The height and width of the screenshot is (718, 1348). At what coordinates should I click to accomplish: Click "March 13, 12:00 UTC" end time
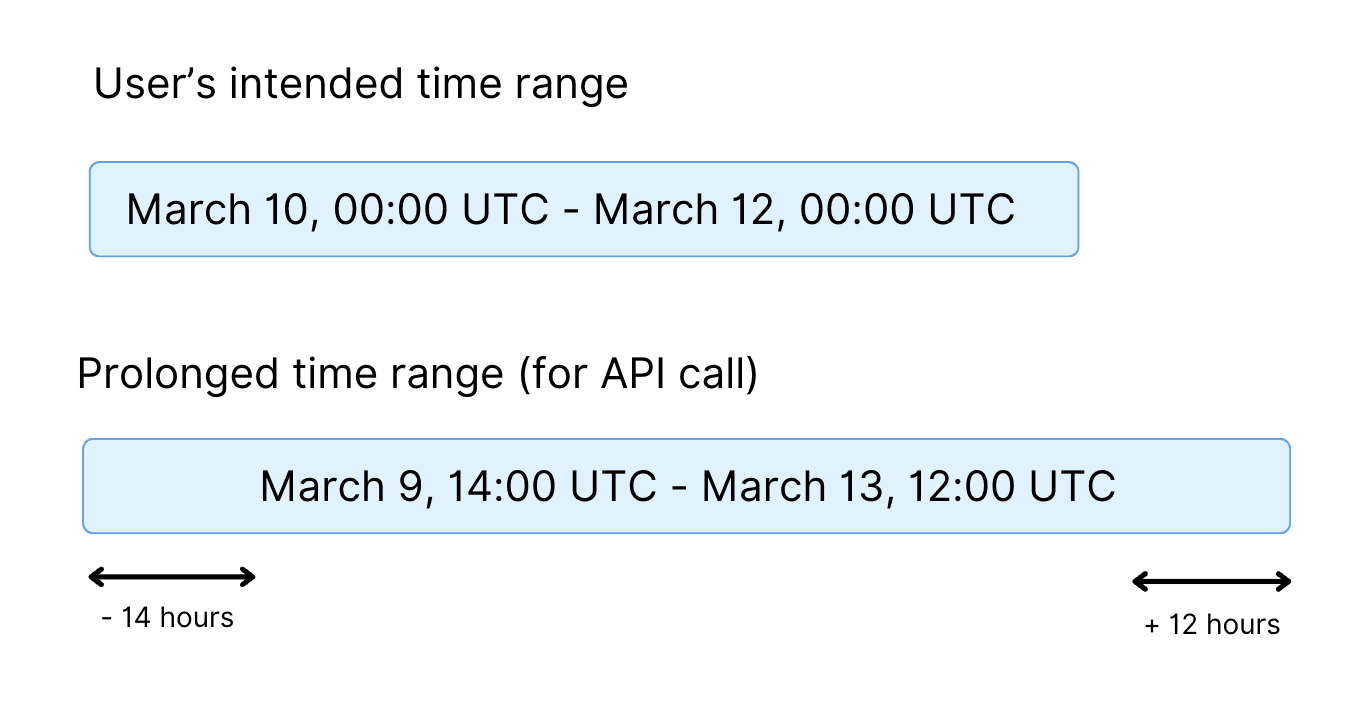click(x=908, y=486)
